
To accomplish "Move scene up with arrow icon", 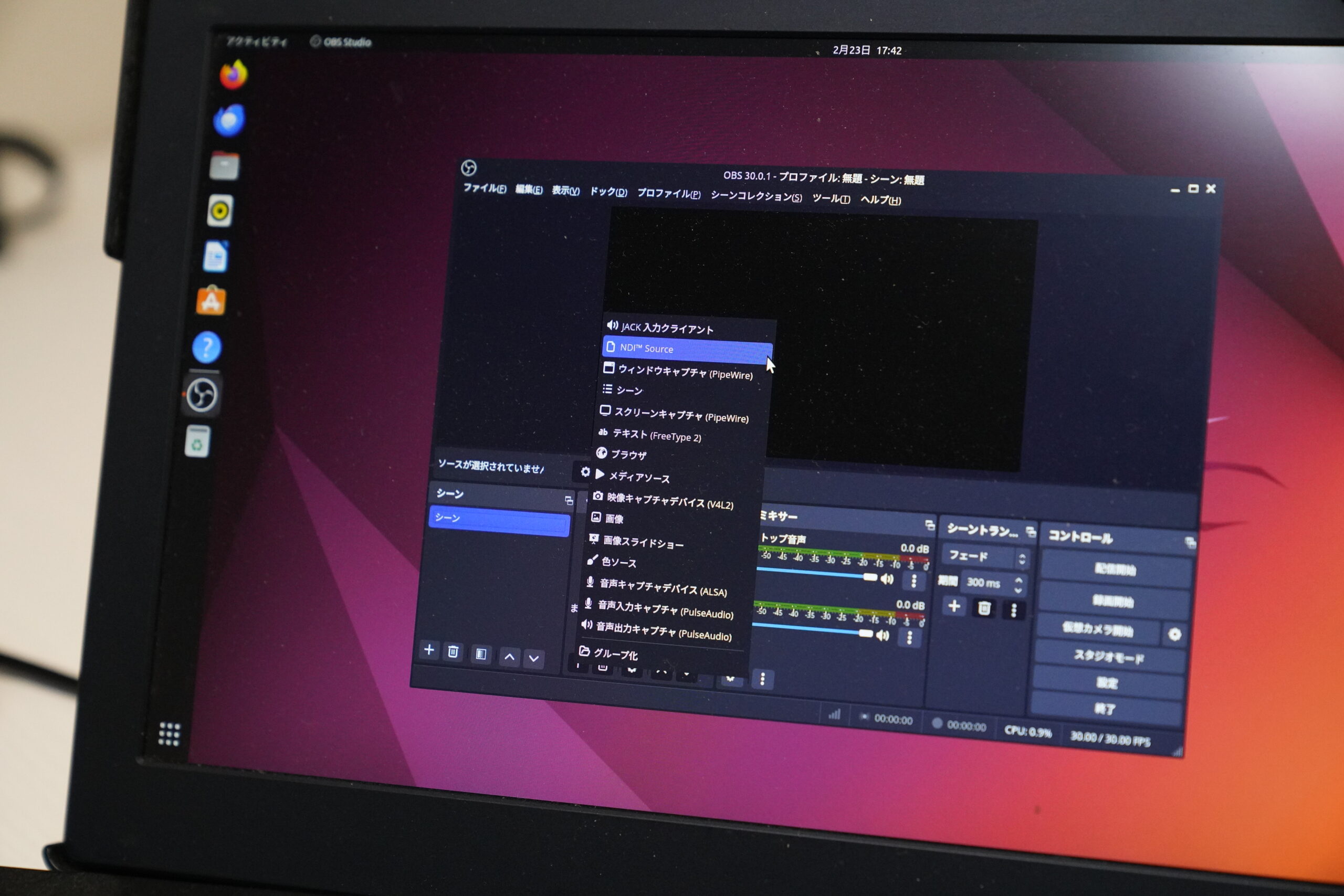I will click(x=509, y=657).
